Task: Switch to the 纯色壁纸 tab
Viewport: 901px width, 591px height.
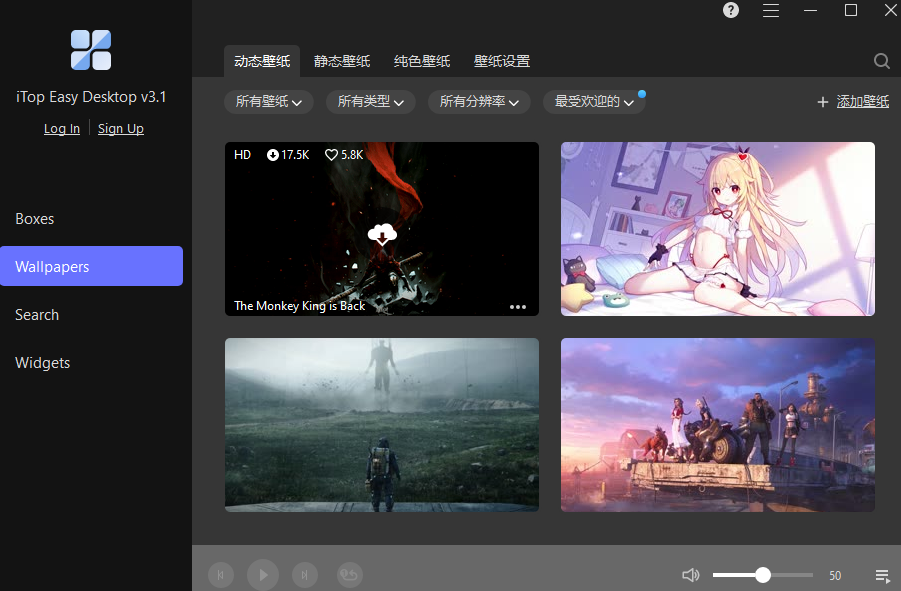Action: 422,61
